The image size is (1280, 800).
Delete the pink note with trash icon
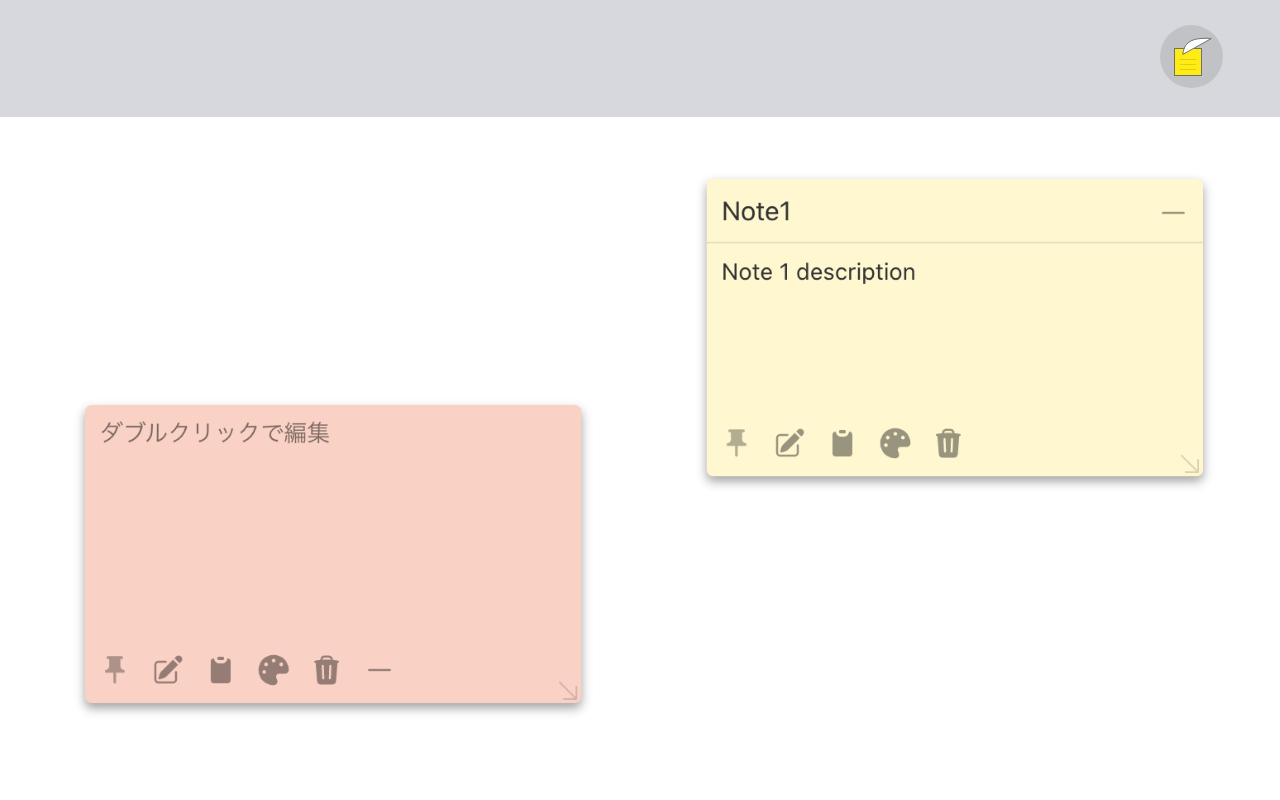point(327,670)
